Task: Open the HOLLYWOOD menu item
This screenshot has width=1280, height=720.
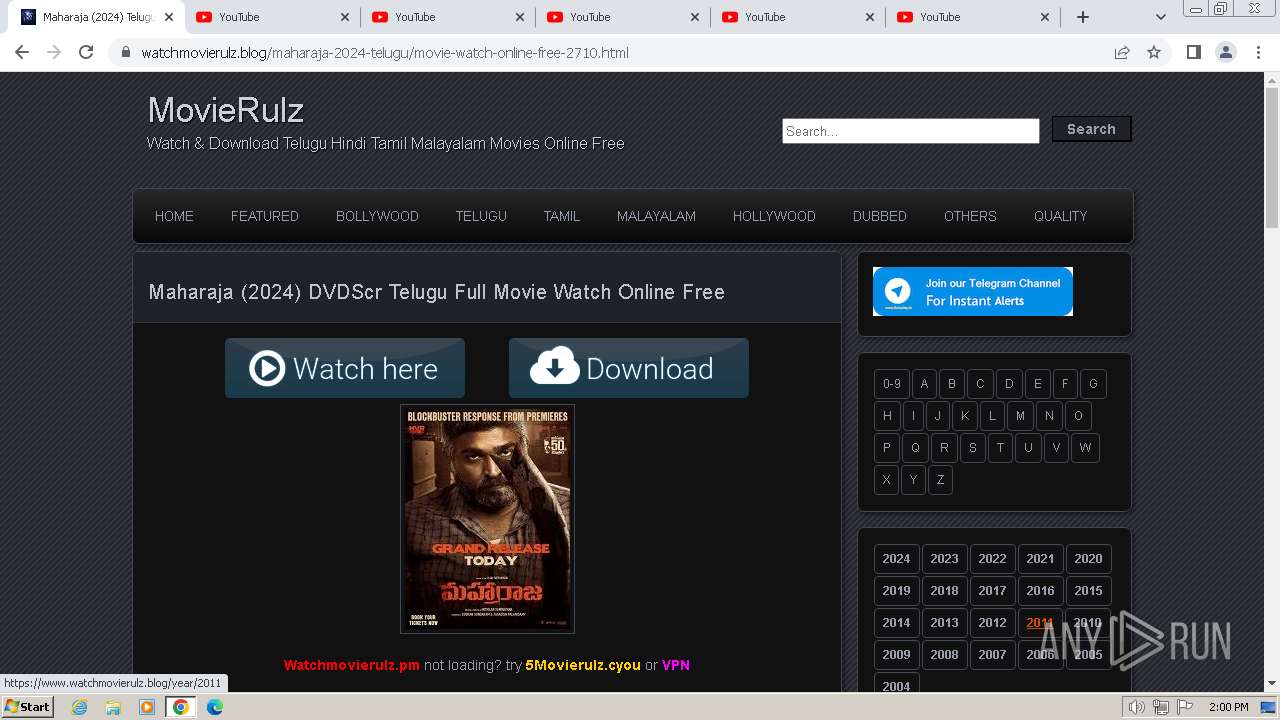Action: pyautogui.click(x=774, y=216)
